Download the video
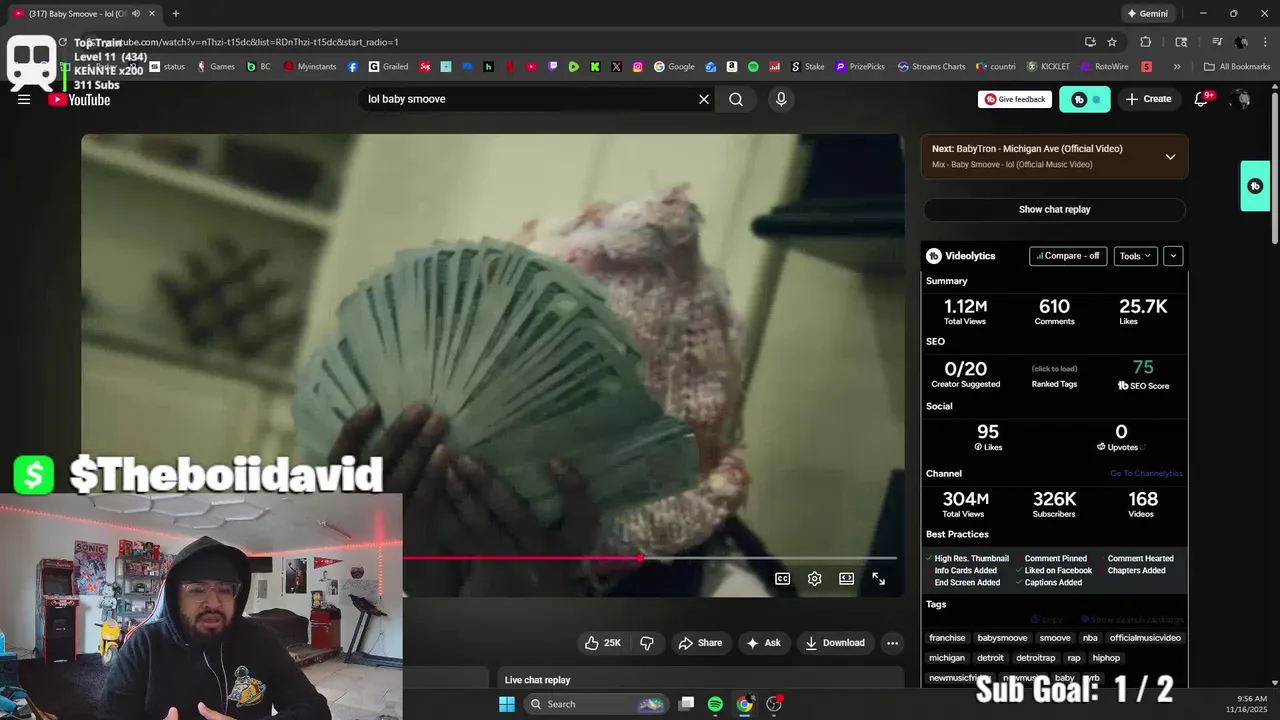 point(835,643)
